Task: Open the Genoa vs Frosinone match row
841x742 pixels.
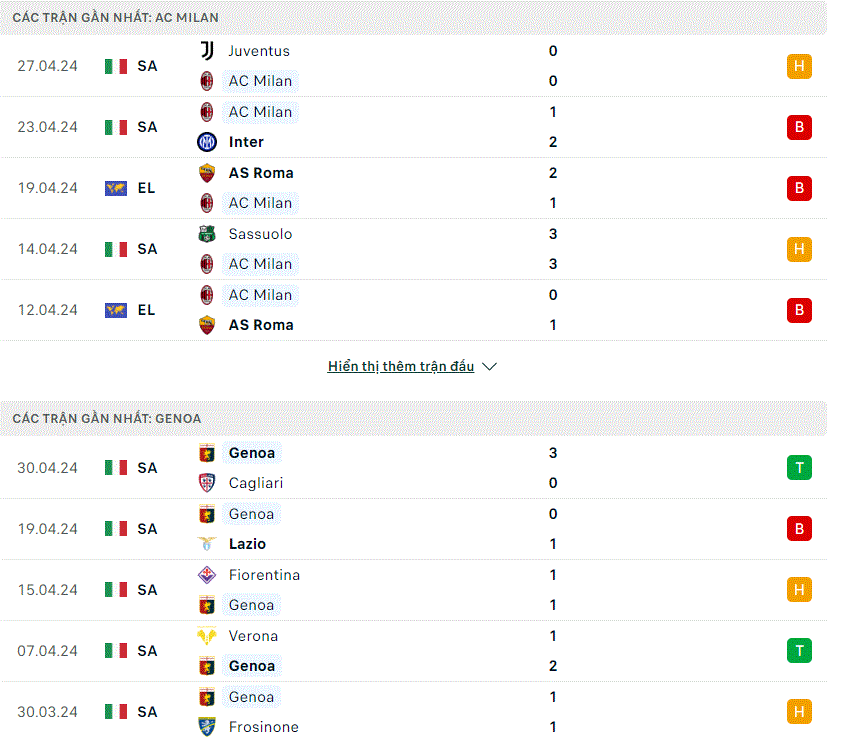Action: 414,712
